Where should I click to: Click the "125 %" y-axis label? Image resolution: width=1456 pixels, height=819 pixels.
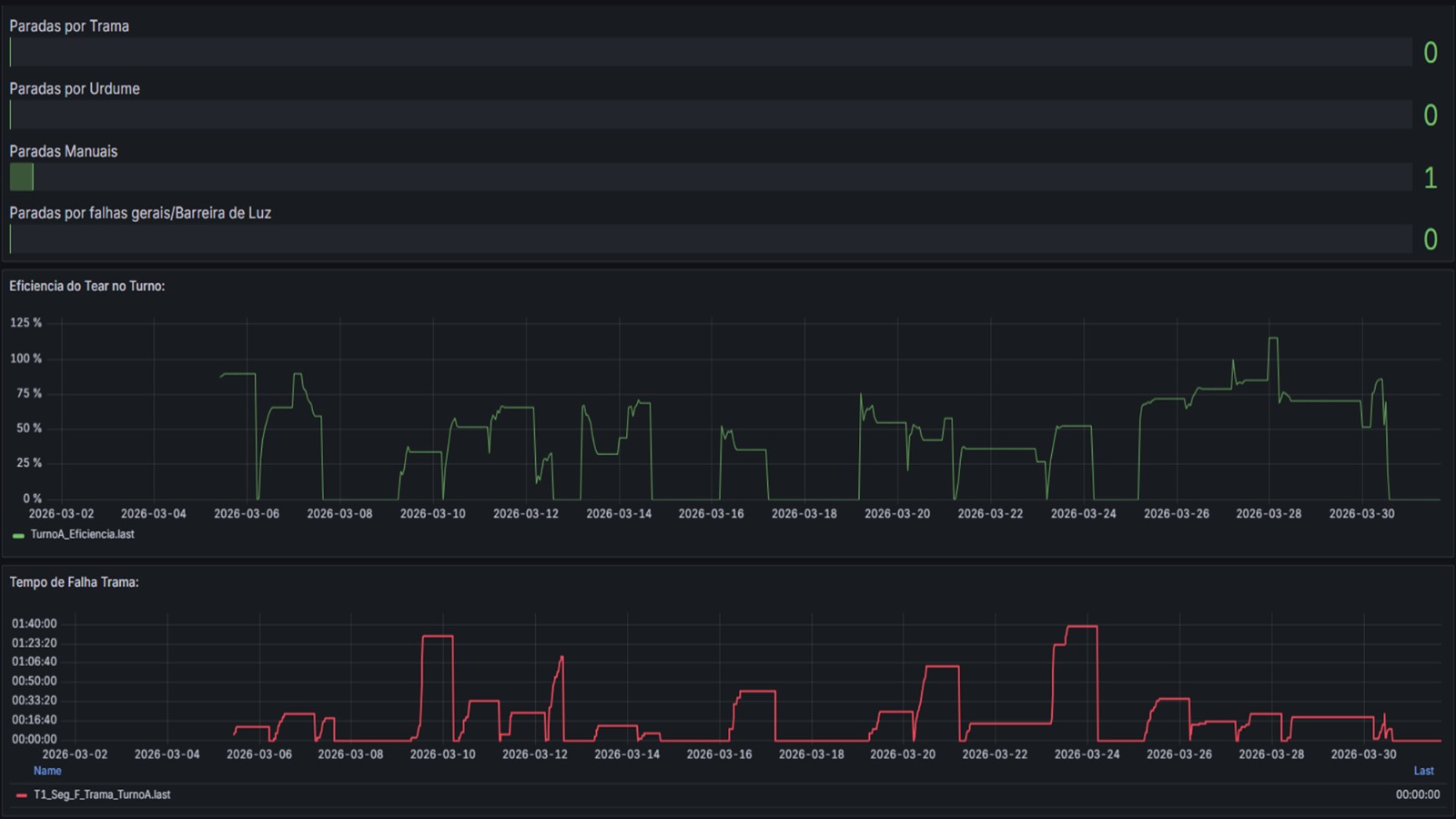point(25,323)
